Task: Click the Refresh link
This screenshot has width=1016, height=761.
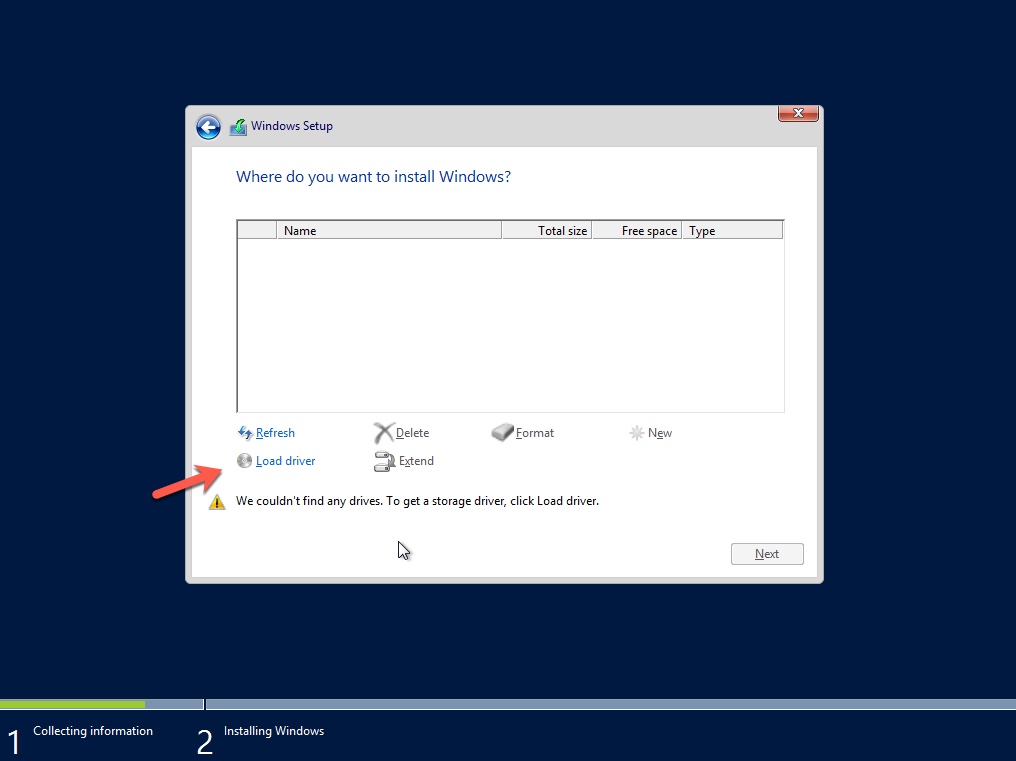Action: [275, 432]
